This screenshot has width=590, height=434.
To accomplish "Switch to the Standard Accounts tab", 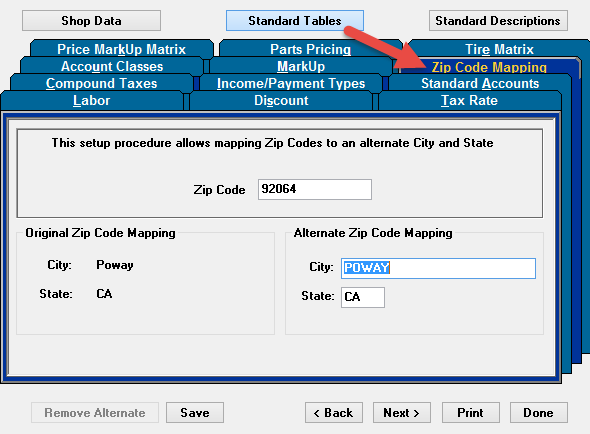I will pos(480,83).
